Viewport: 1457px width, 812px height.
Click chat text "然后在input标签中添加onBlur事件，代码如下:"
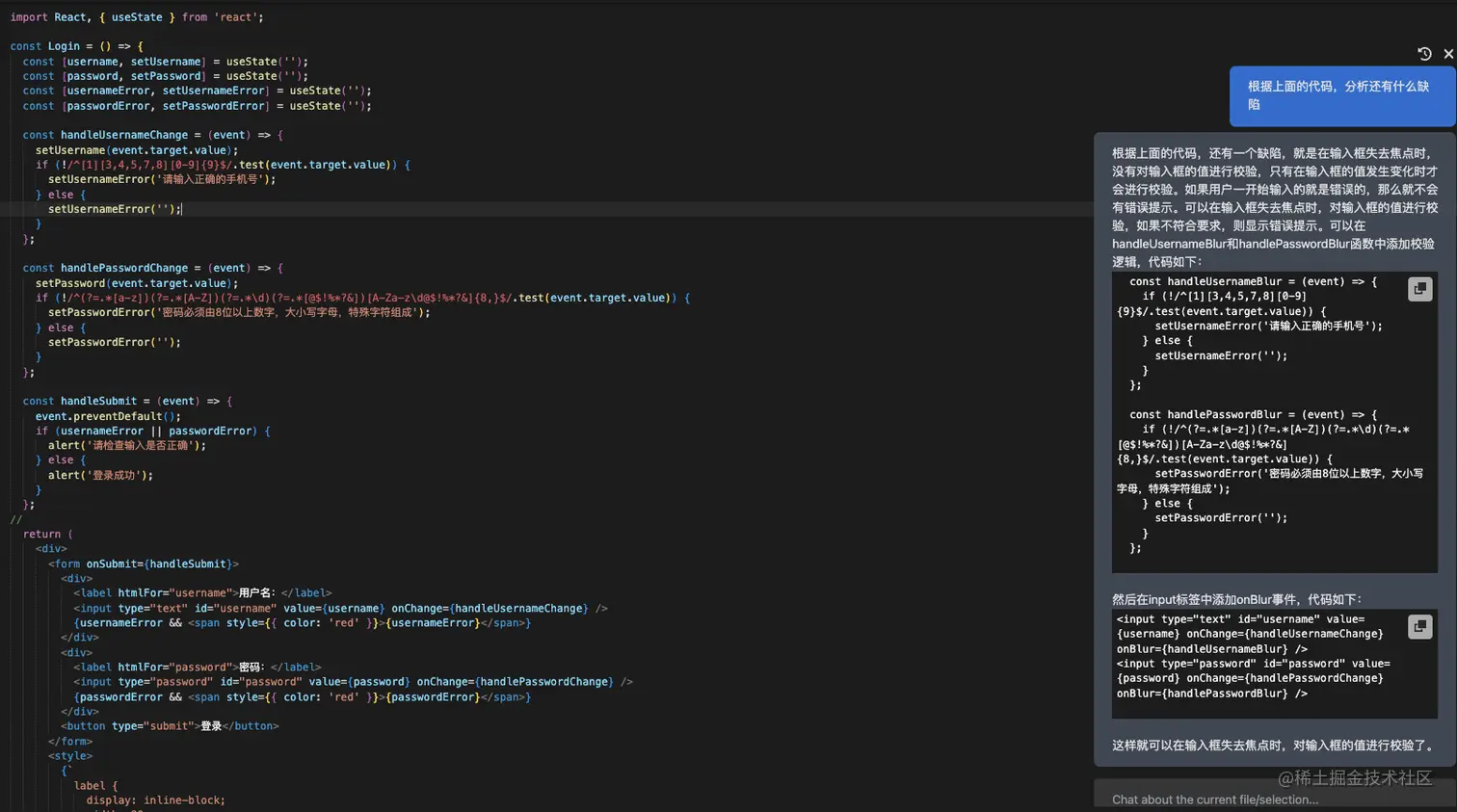click(x=1237, y=599)
